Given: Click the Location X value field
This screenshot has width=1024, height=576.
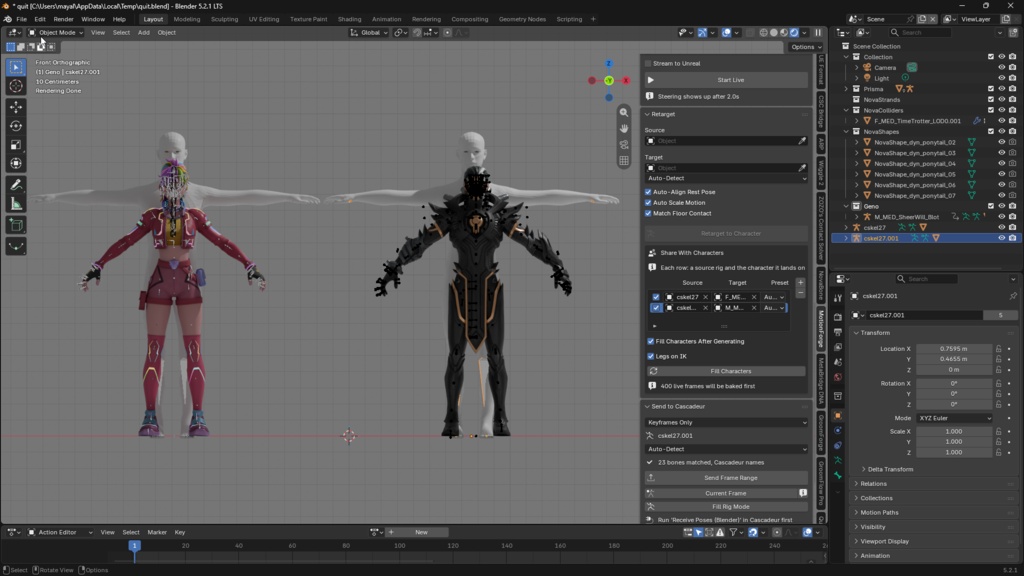Looking at the screenshot, I should click(x=954, y=349).
